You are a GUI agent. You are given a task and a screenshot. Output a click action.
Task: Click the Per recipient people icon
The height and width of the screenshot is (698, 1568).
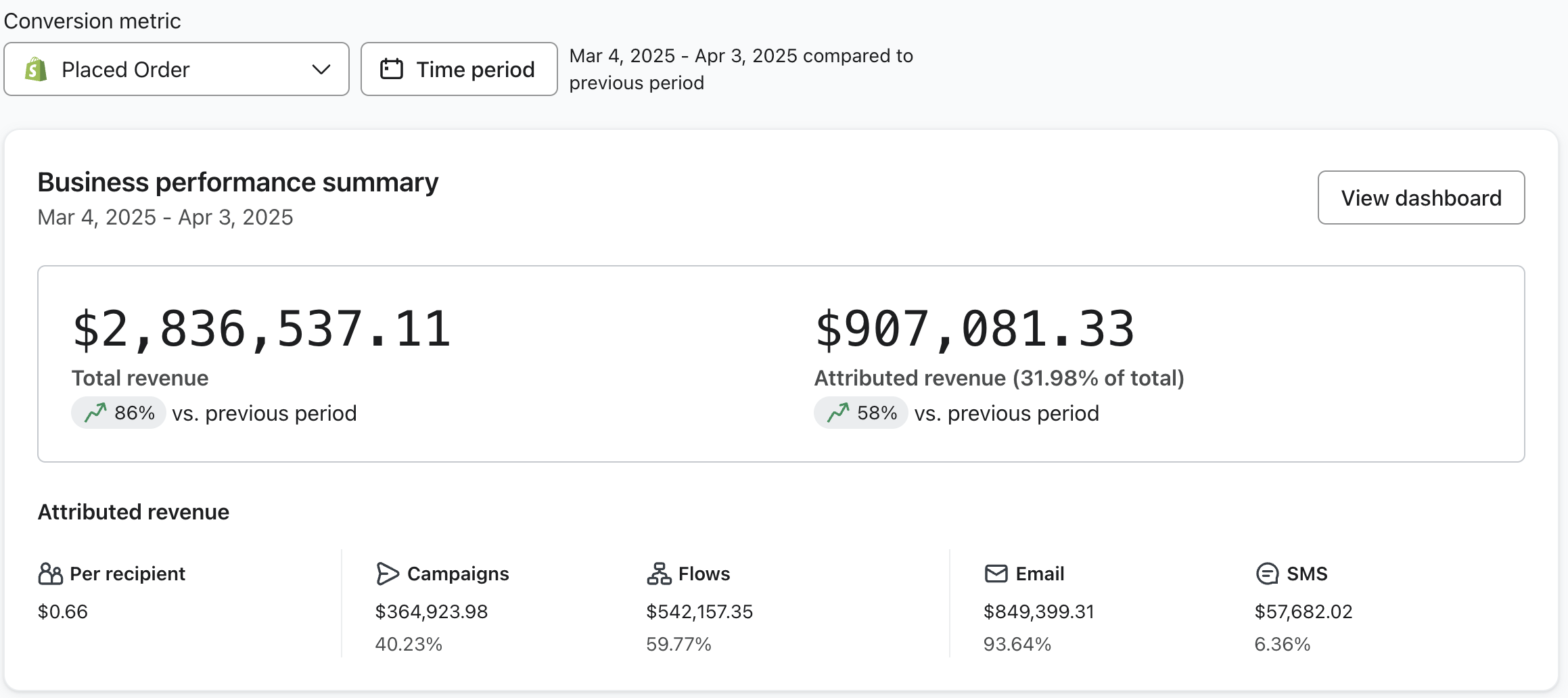51,574
